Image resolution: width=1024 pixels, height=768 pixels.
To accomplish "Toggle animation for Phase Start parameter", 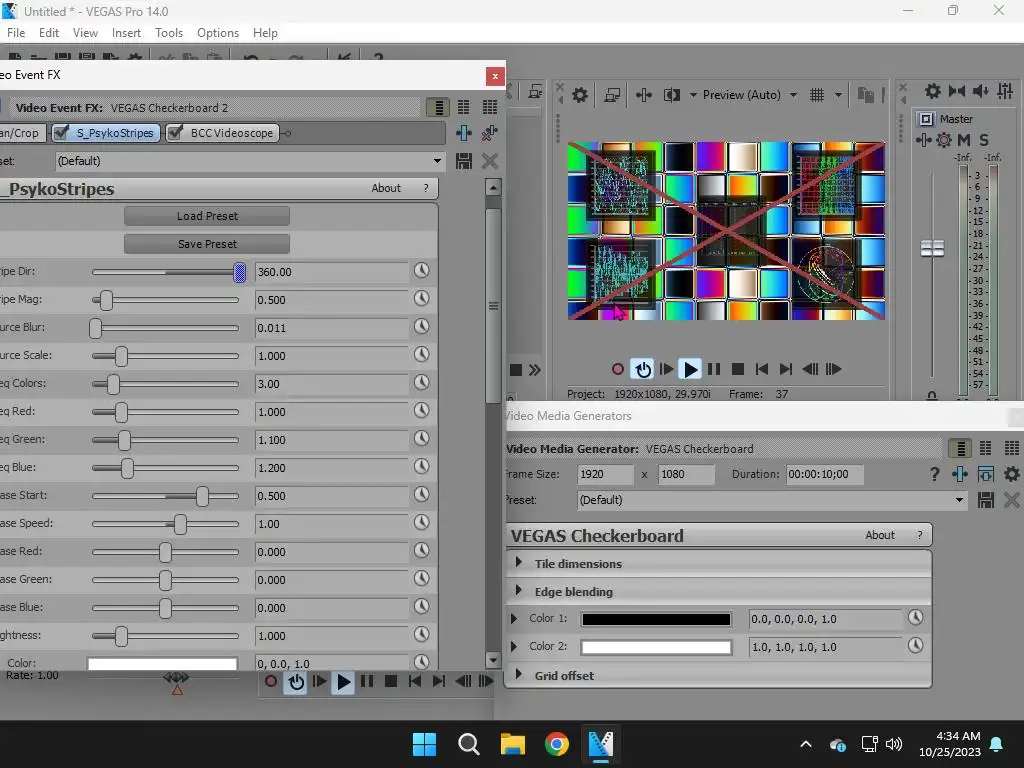I will 422,494.
